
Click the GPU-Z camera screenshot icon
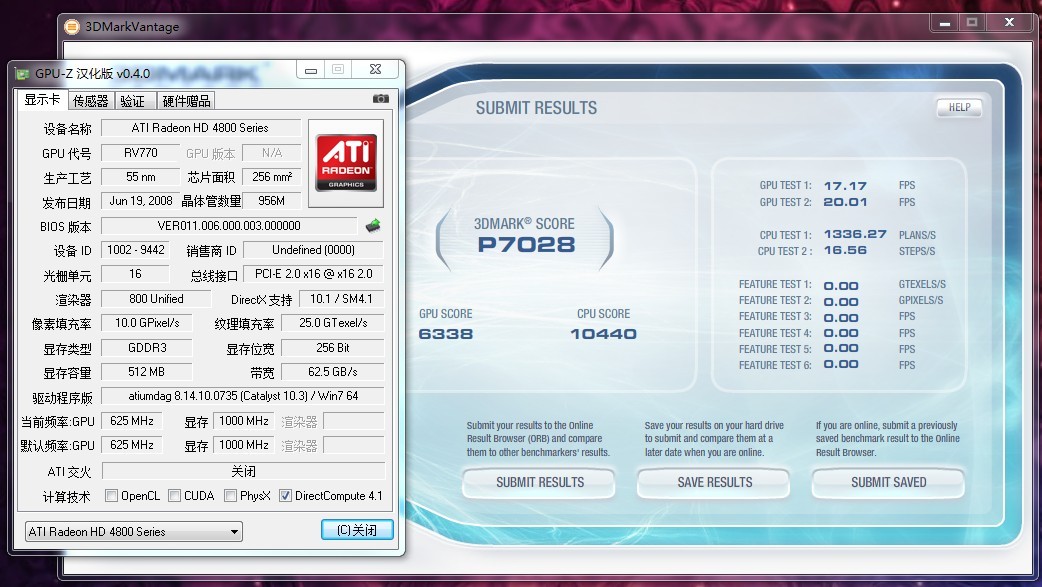click(x=380, y=99)
